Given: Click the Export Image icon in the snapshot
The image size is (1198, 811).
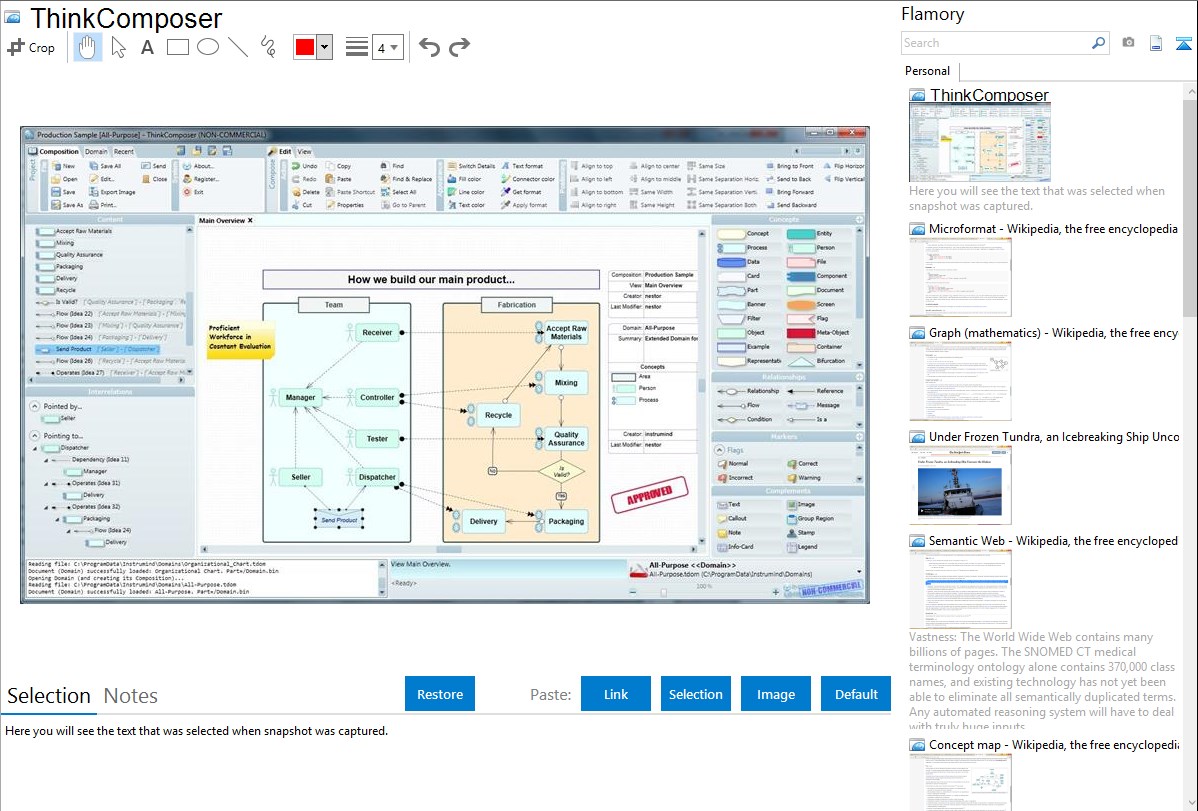Looking at the screenshot, I should pyautogui.click(x=94, y=192).
